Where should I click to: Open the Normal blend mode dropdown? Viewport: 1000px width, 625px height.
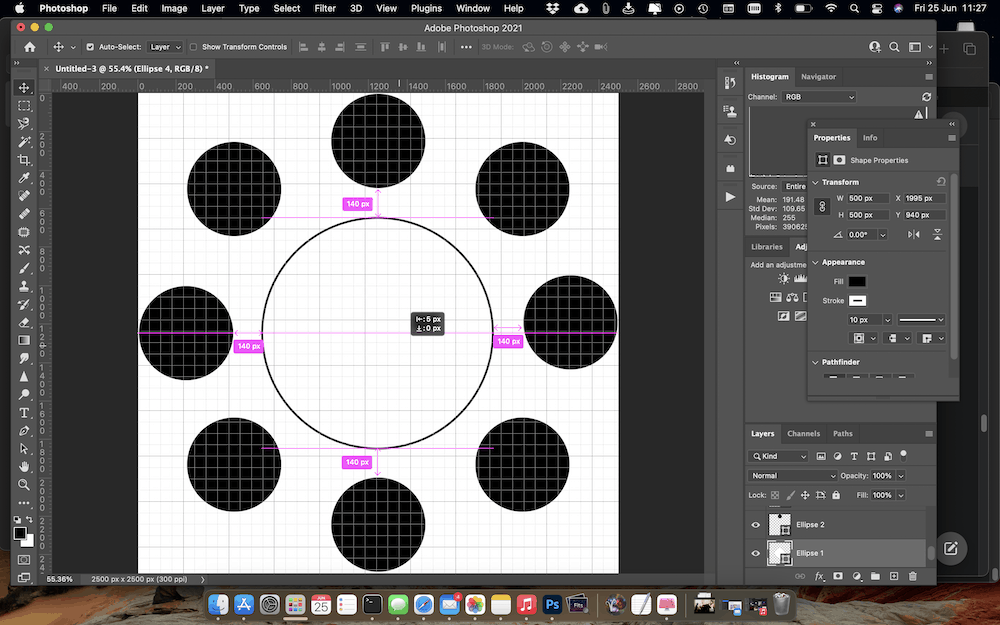[792, 476]
